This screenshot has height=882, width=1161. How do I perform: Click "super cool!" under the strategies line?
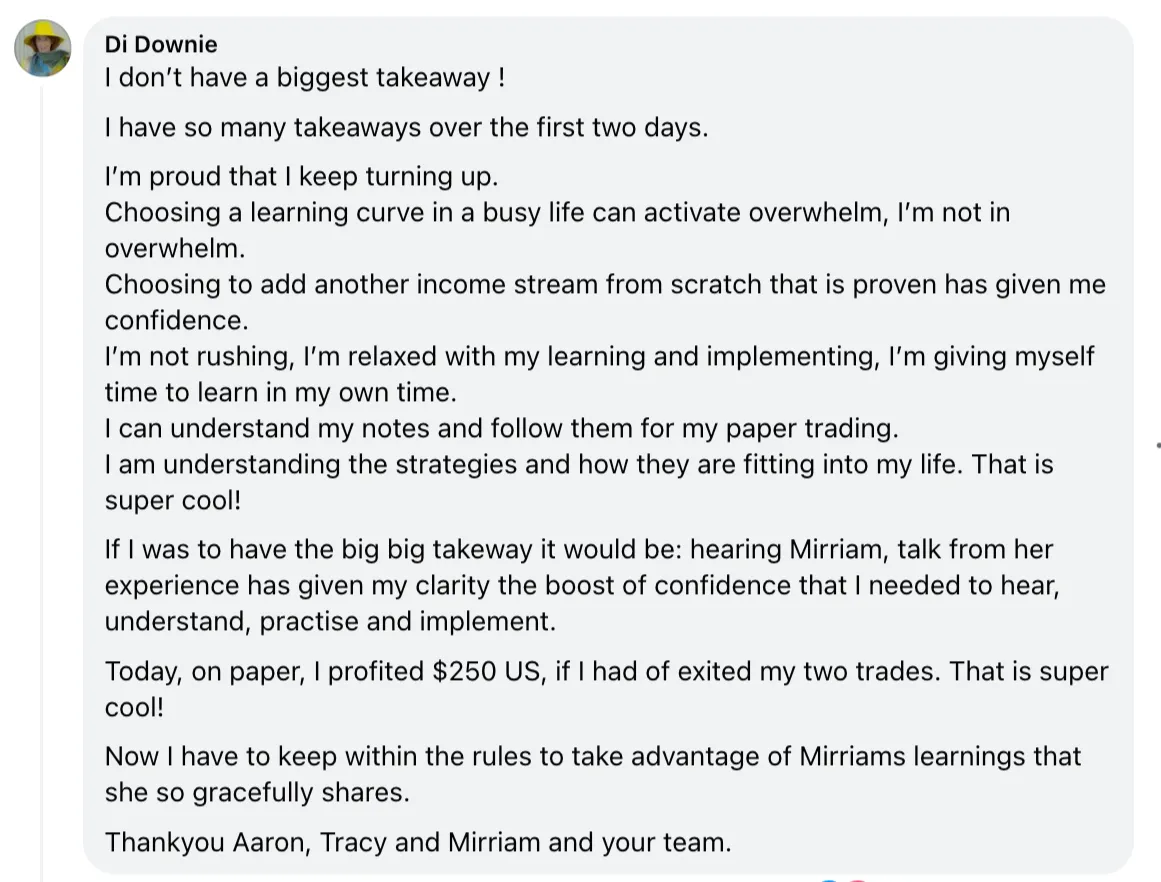[x=173, y=501]
